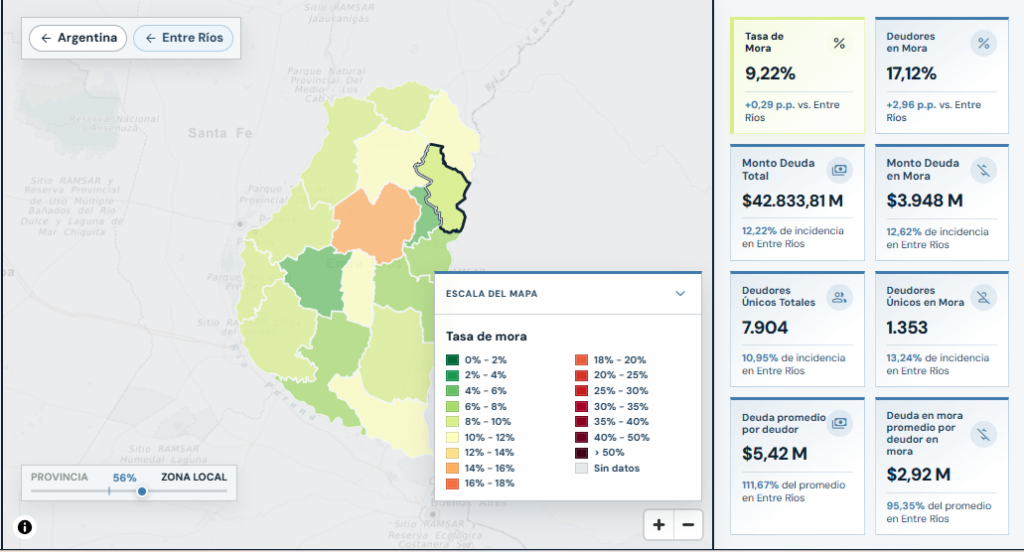1024x552 pixels.
Task: Click the 10% - 12% legend label
Action: click(489, 438)
